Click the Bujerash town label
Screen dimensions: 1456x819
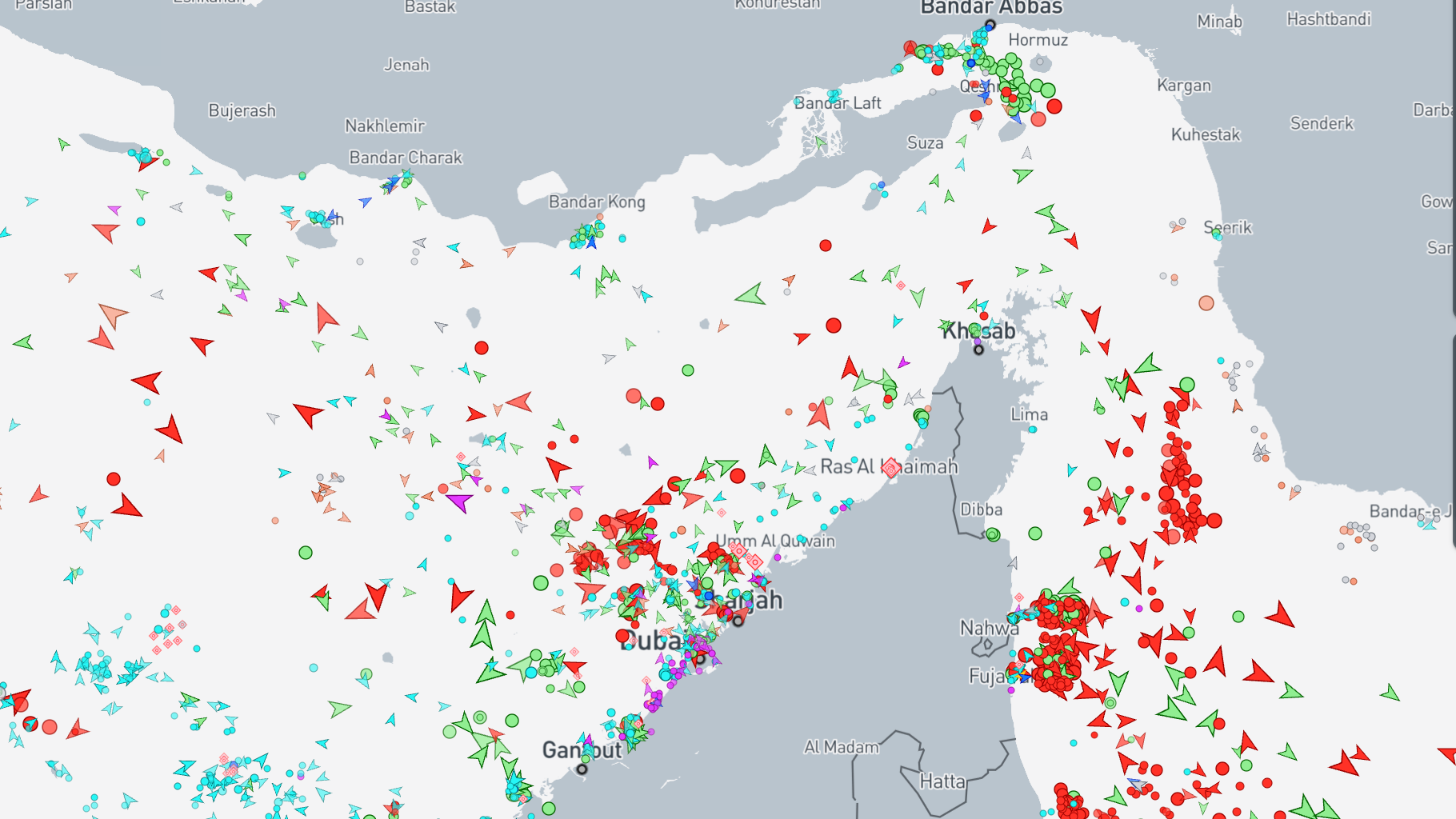pos(242,110)
